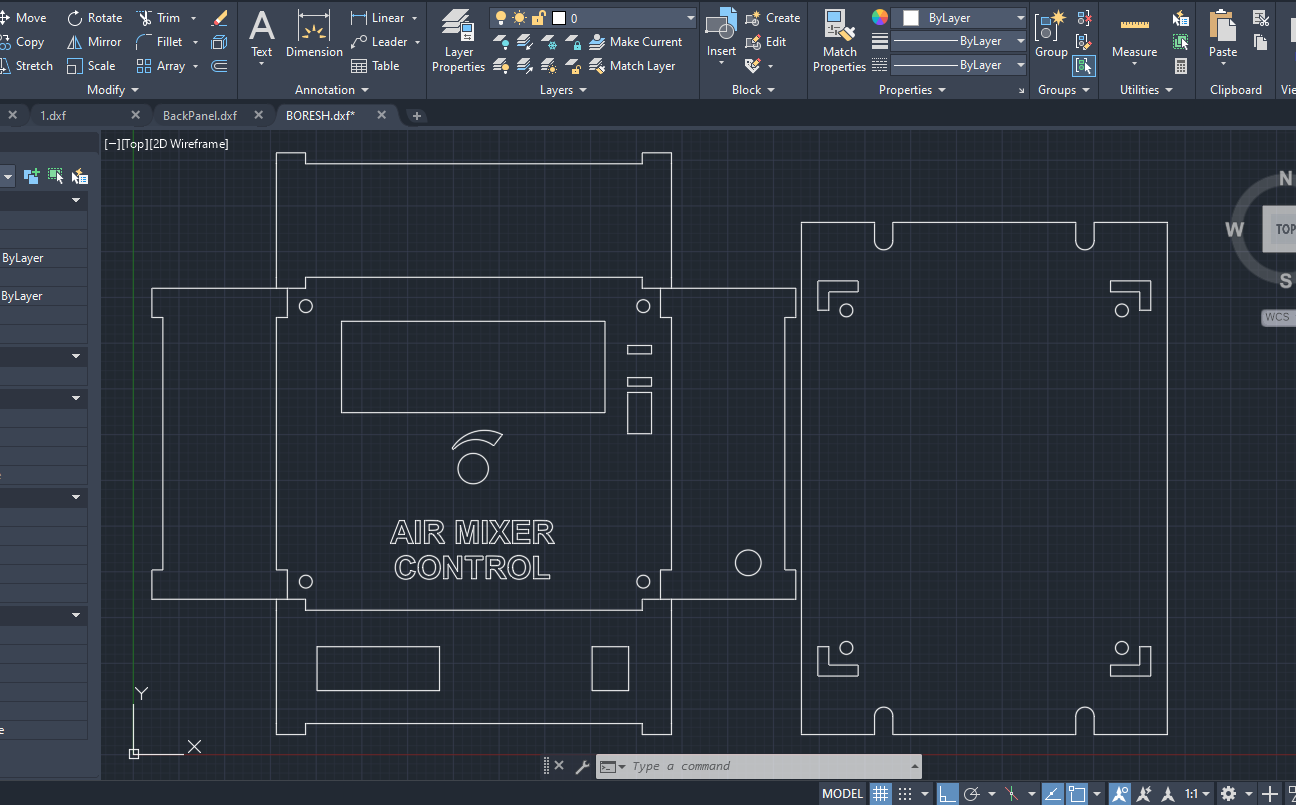The image size is (1296, 805).
Task: Toggle grid display in status bar
Action: [881, 794]
